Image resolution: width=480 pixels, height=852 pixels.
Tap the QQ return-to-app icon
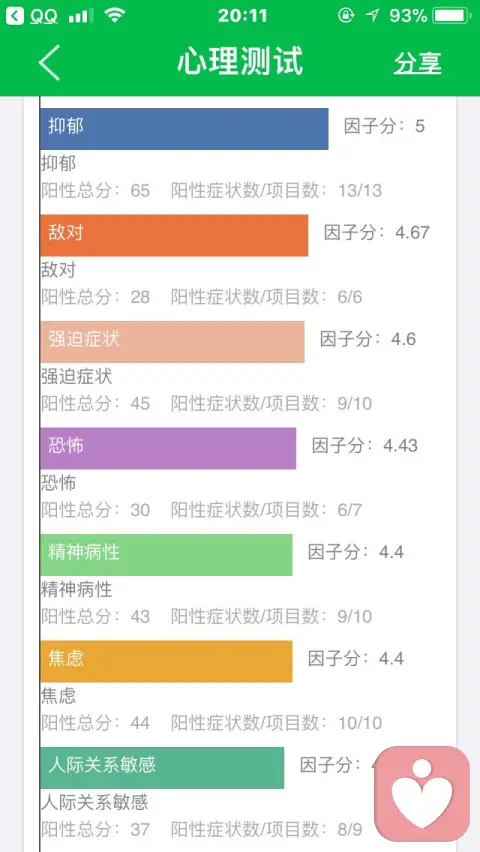(x=15, y=16)
